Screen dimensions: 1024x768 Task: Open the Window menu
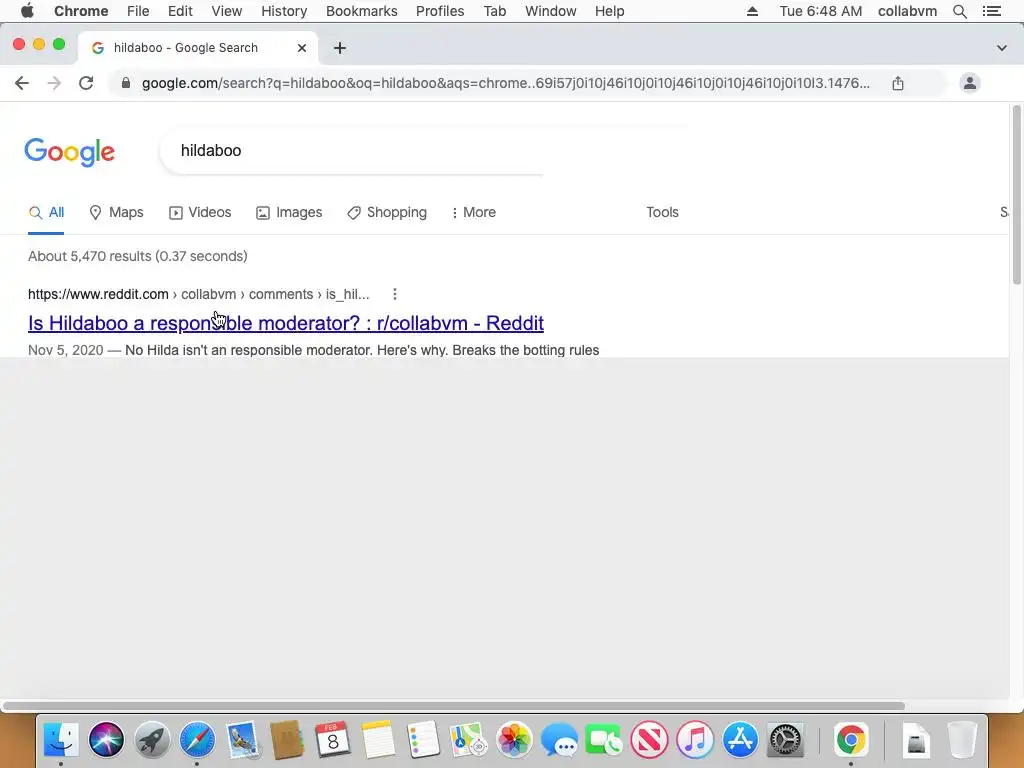551,11
